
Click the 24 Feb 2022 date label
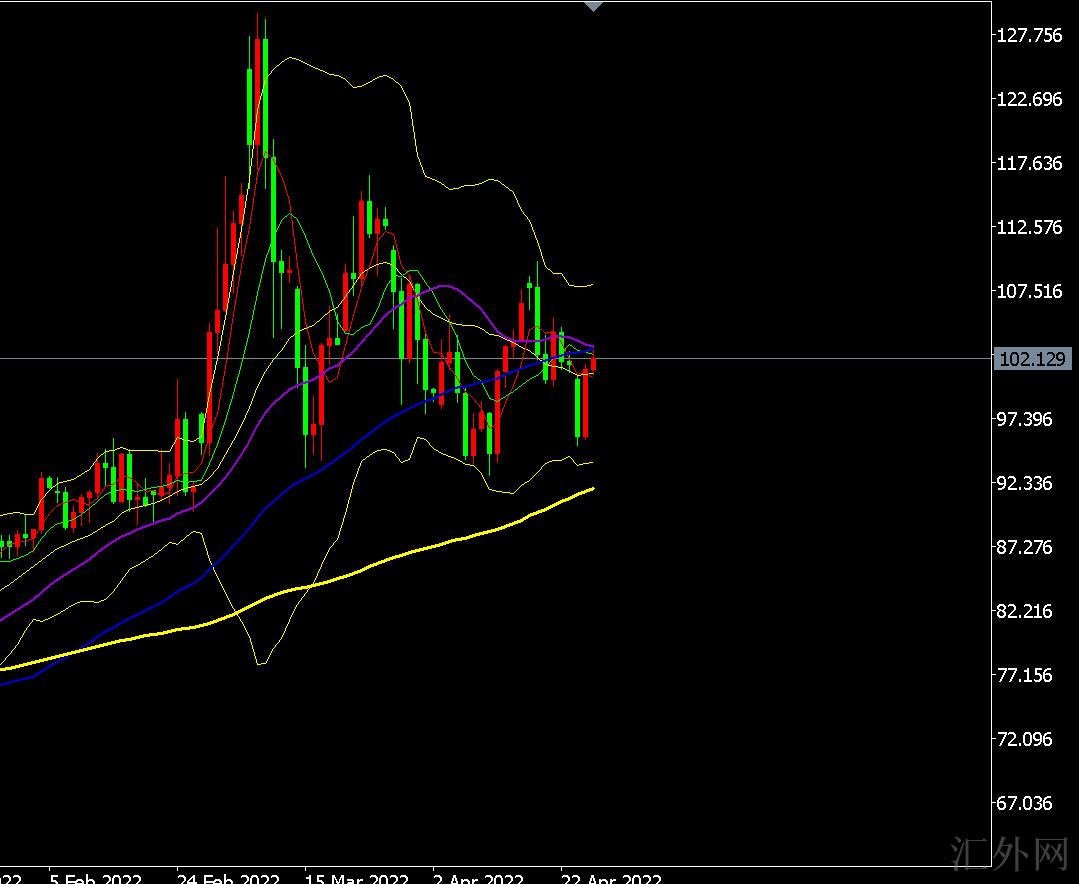[x=229, y=879]
